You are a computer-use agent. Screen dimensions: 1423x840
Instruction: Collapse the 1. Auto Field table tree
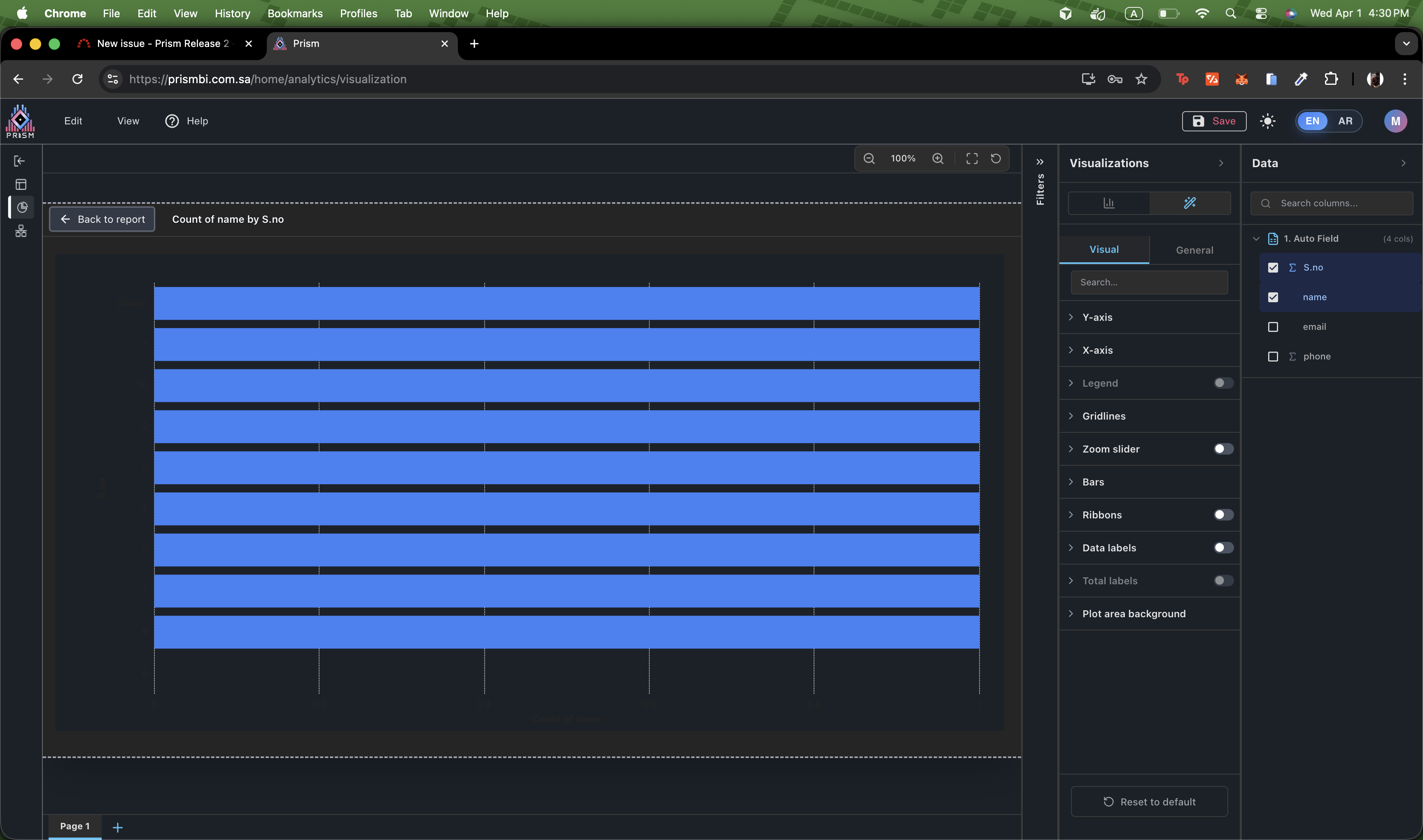pyautogui.click(x=1256, y=239)
